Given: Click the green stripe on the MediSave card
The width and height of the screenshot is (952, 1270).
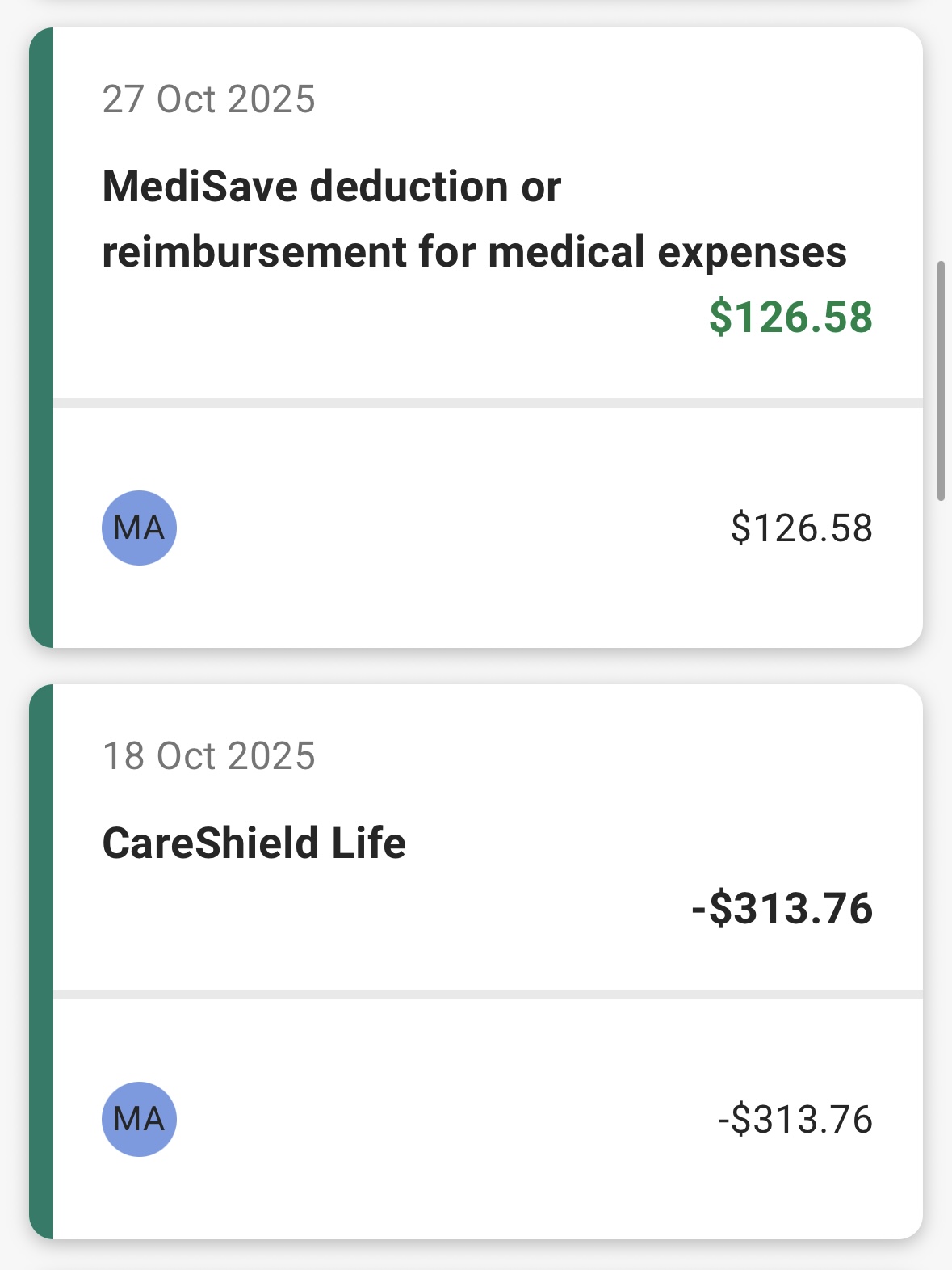Looking at the screenshot, I should pos(41,338).
